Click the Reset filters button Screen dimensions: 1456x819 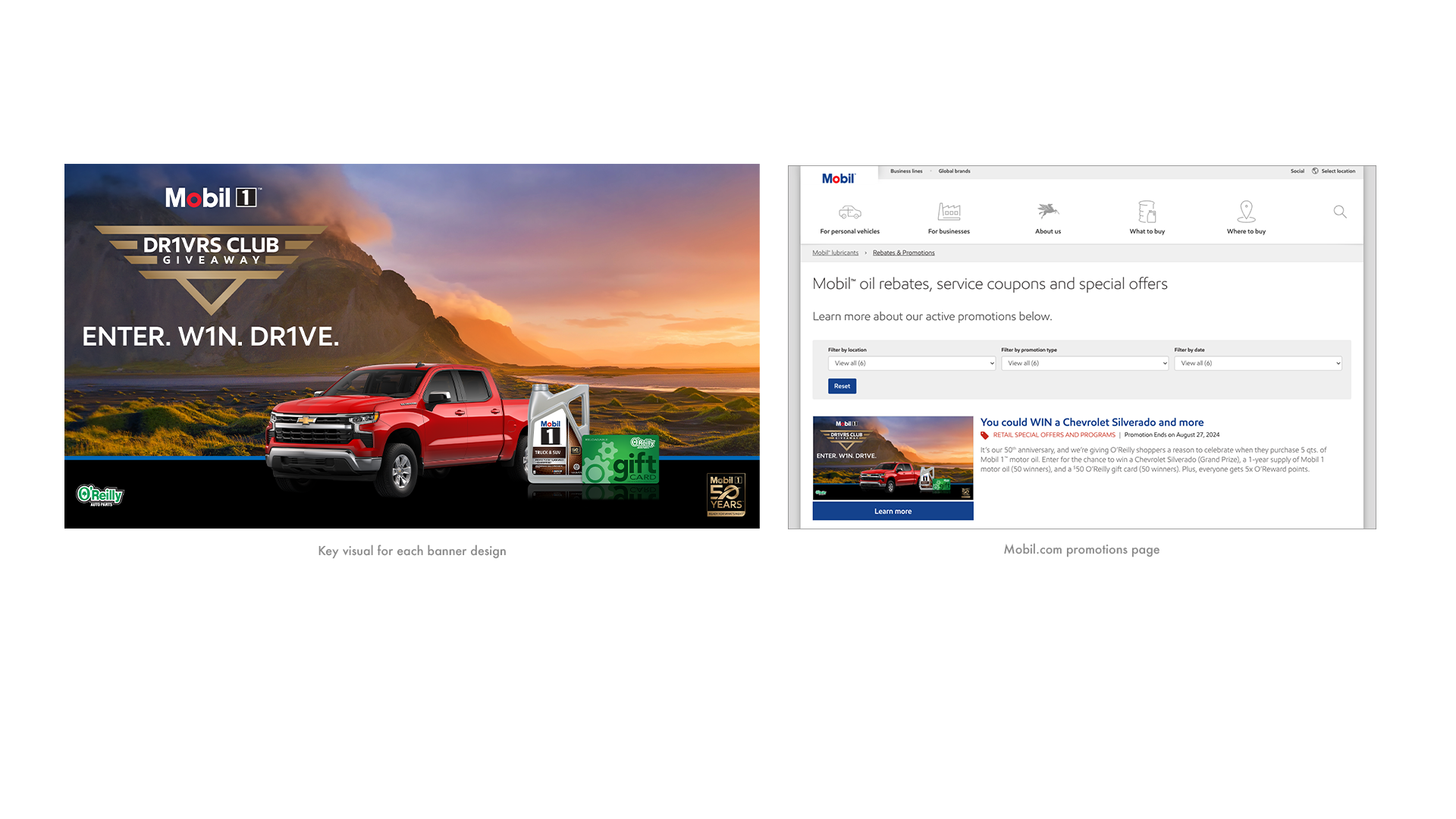pyautogui.click(x=842, y=386)
